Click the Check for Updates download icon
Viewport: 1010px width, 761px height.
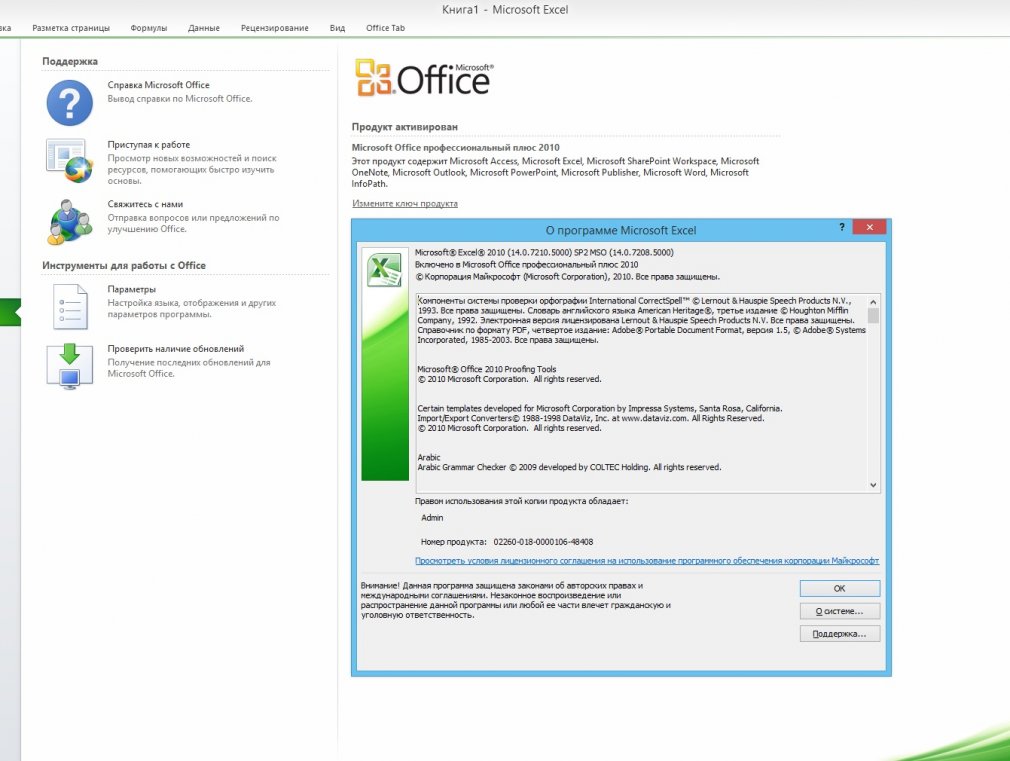click(x=70, y=366)
